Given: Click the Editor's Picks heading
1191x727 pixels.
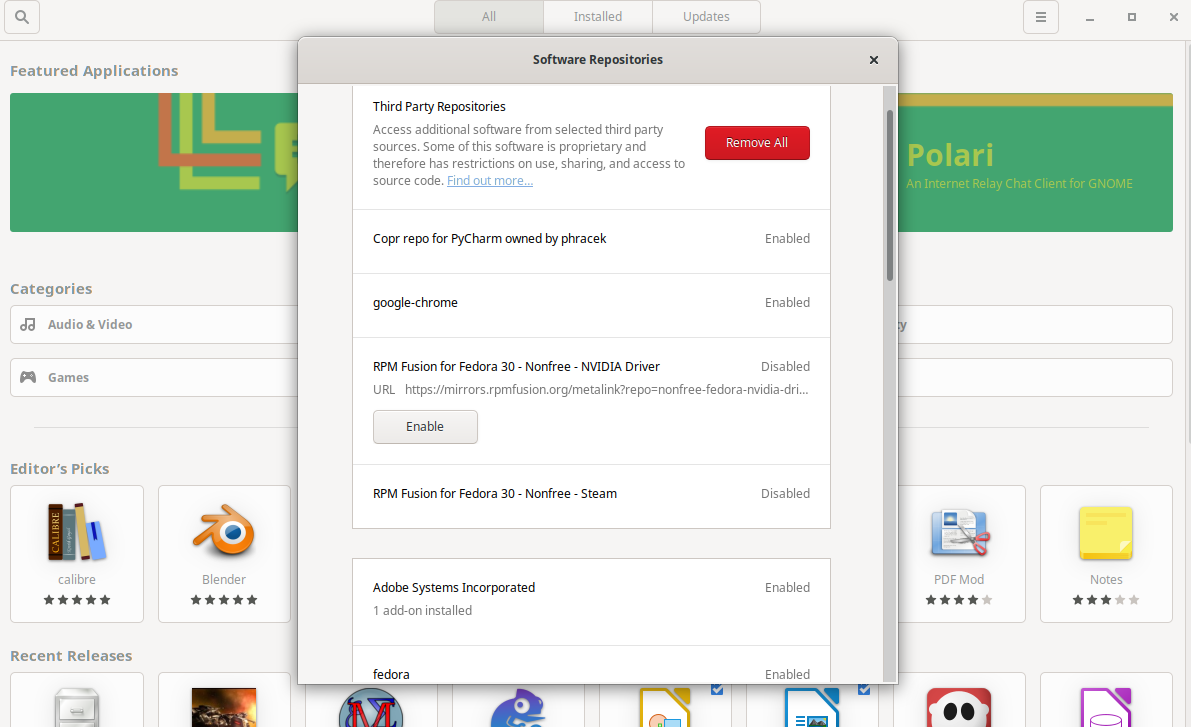Looking at the screenshot, I should (x=59, y=469).
